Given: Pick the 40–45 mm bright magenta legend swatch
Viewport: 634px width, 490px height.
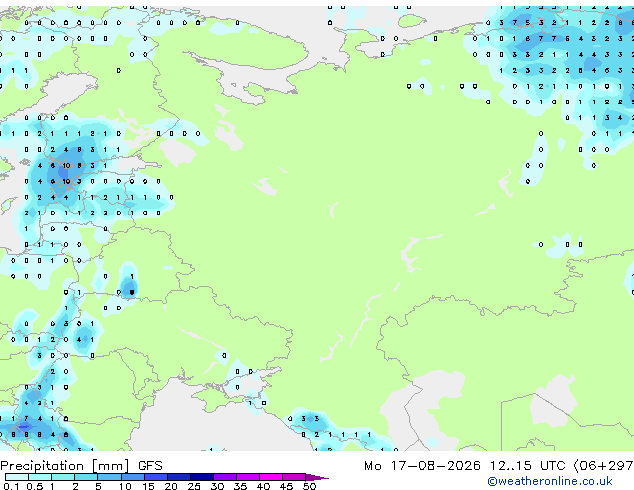Looking at the screenshot, I should [x=271, y=477].
